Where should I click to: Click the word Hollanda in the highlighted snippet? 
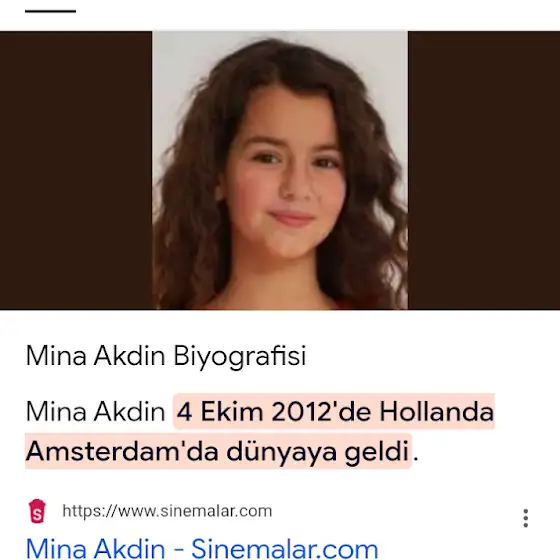(x=436, y=412)
